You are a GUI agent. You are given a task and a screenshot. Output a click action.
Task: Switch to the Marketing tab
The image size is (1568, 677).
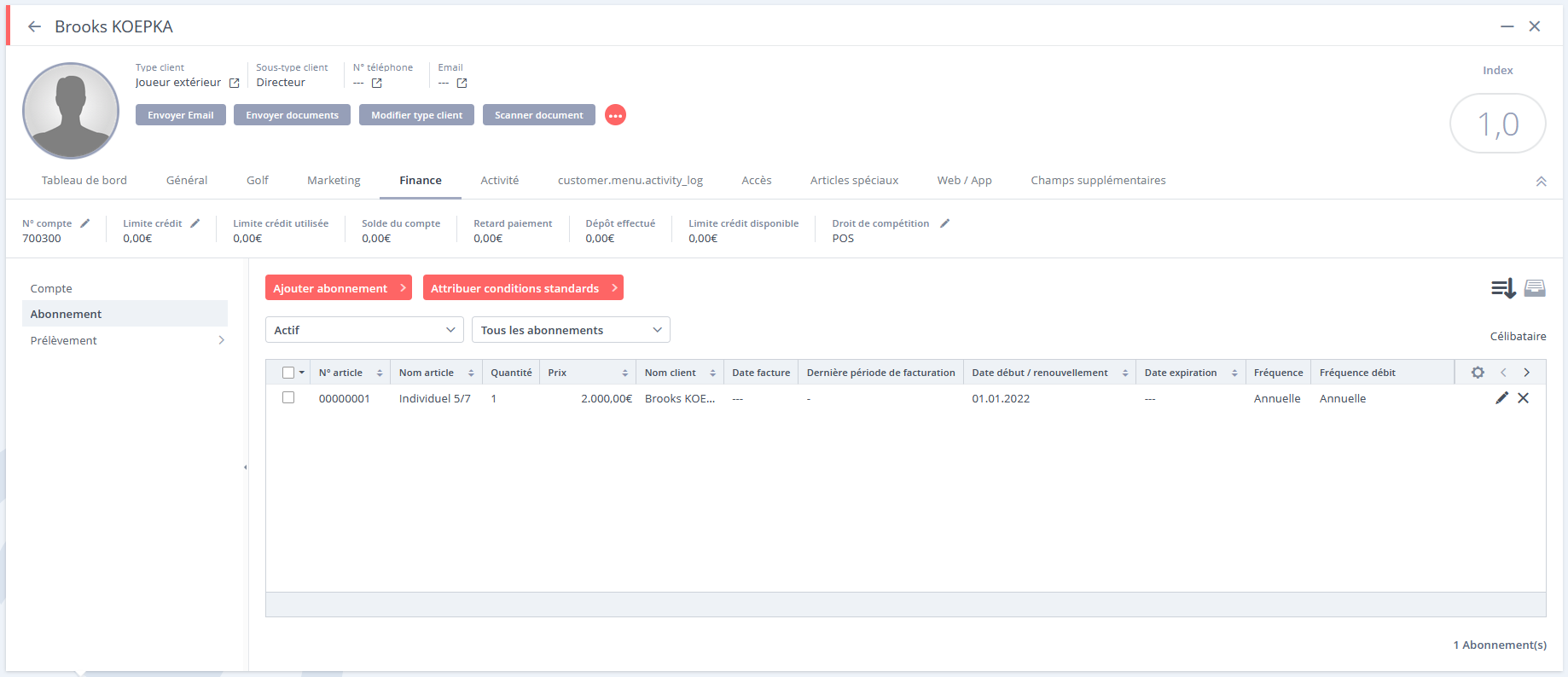(x=334, y=180)
